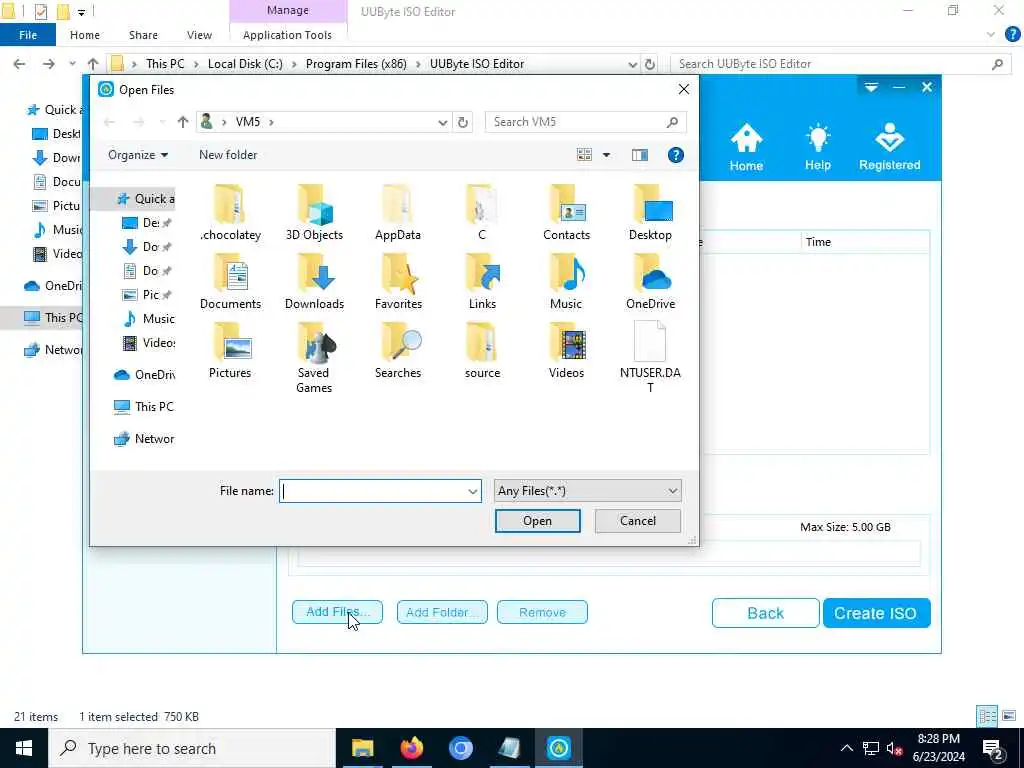
Task: Go up one level in Open Files dialog
Action: [x=183, y=121]
